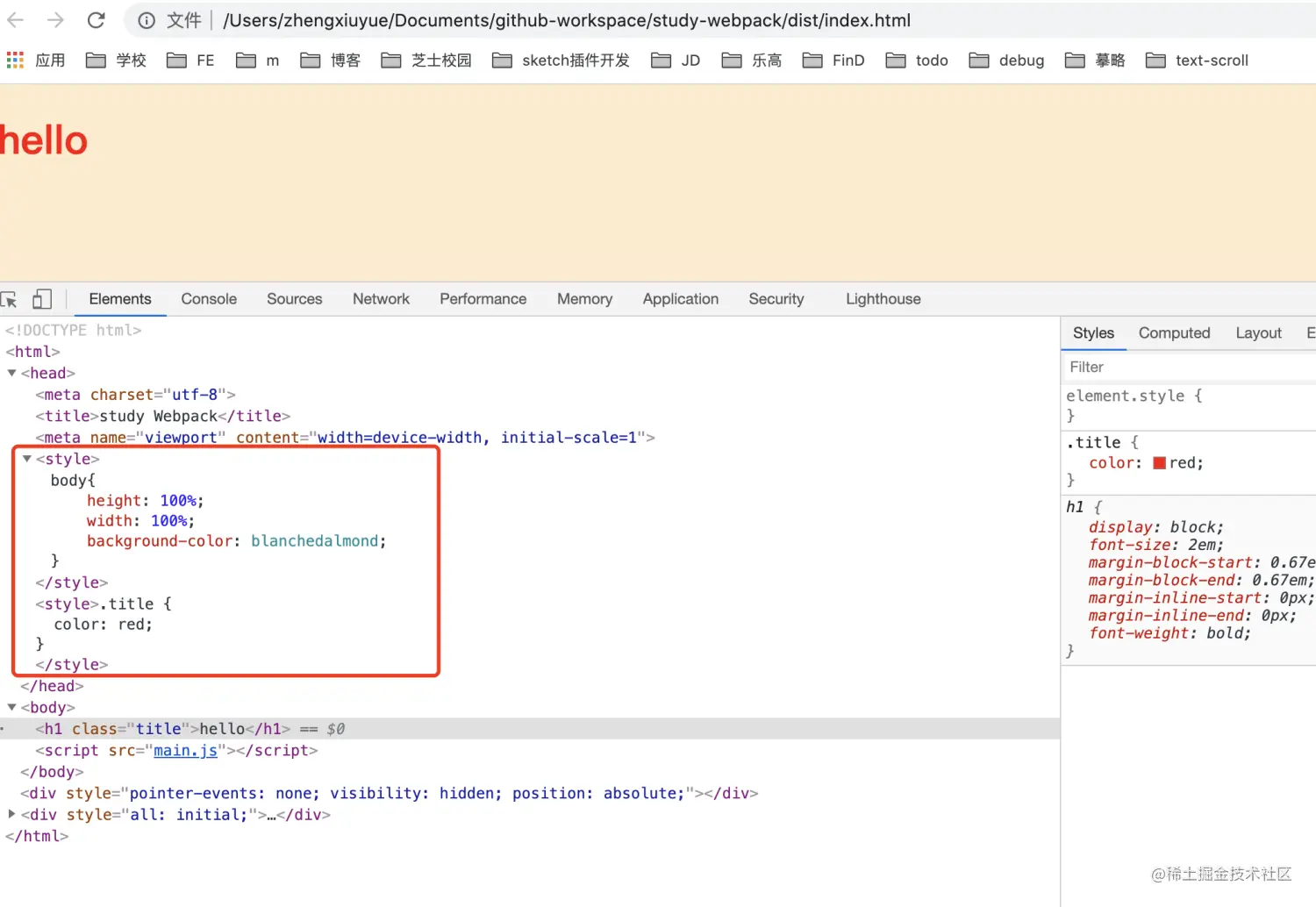1316x907 pixels.
Task: Open the sketch插件开发 bookmark folder
Action: tap(561, 60)
